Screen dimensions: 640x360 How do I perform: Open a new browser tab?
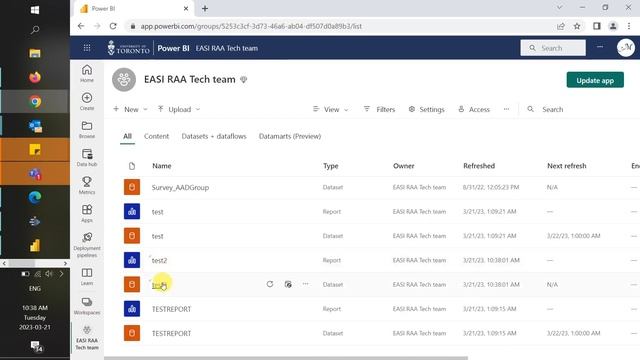pyautogui.click(x=205, y=8)
